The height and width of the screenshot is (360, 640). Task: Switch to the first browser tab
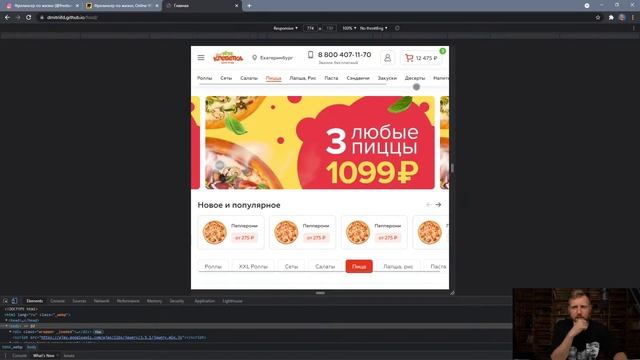42,6
